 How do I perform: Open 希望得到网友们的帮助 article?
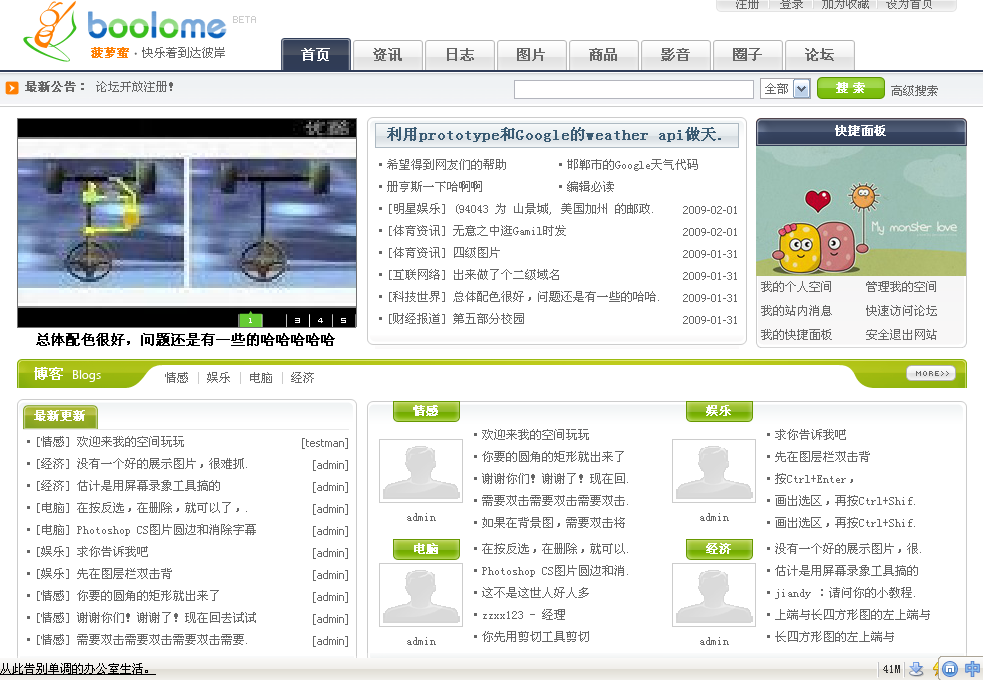click(446, 165)
